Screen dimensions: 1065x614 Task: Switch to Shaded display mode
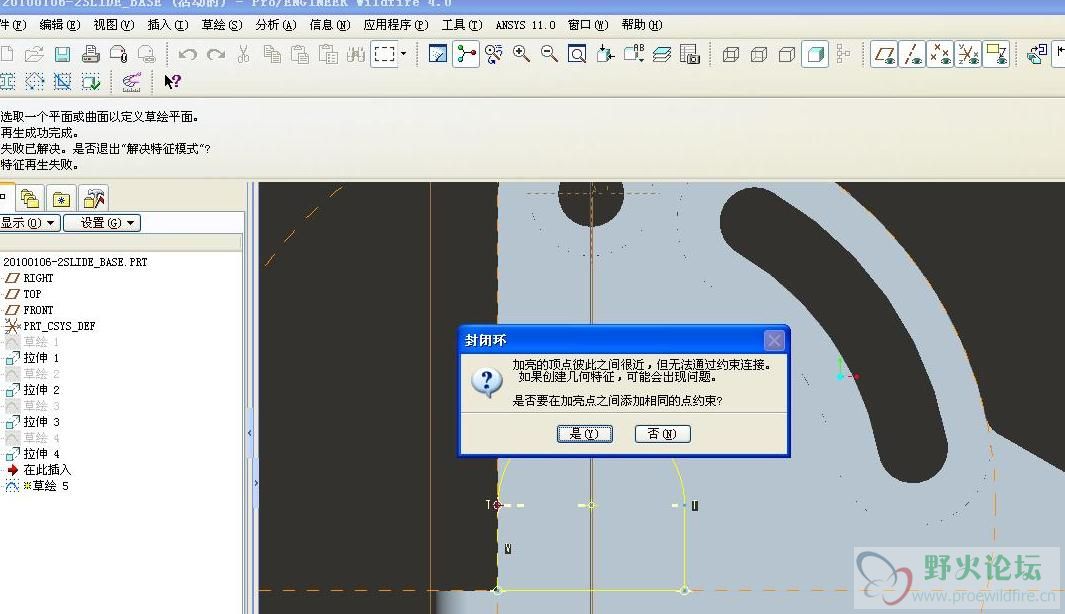815,54
